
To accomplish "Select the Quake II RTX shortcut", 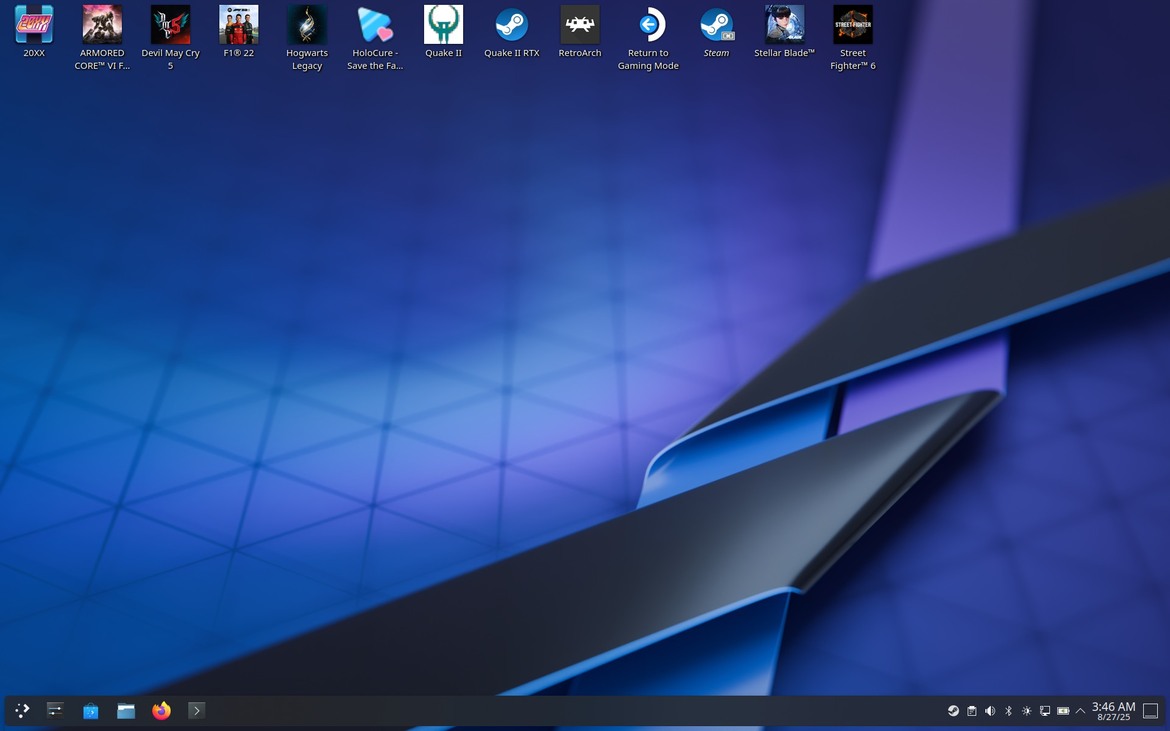I will click(512, 26).
